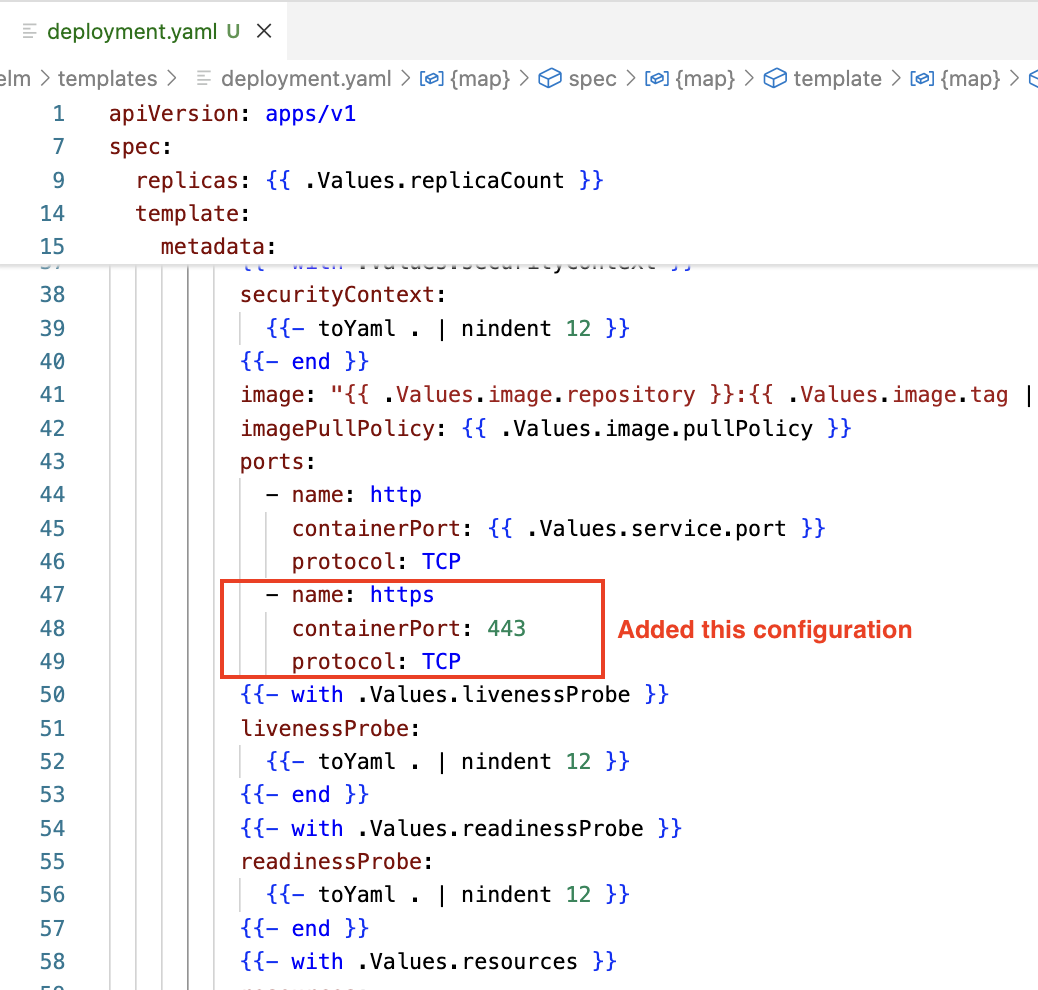The width and height of the screenshot is (1038, 990).
Task: Click 'with .Values.readinessProbe' line
Action: click(461, 828)
